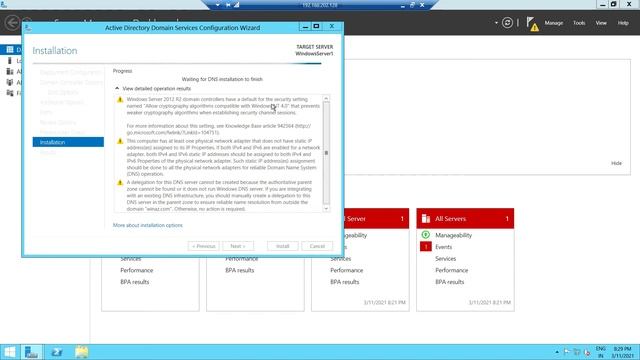Click first warning icon about cryptography
This screenshot has height=360, width=640.
tap(120, 100)
